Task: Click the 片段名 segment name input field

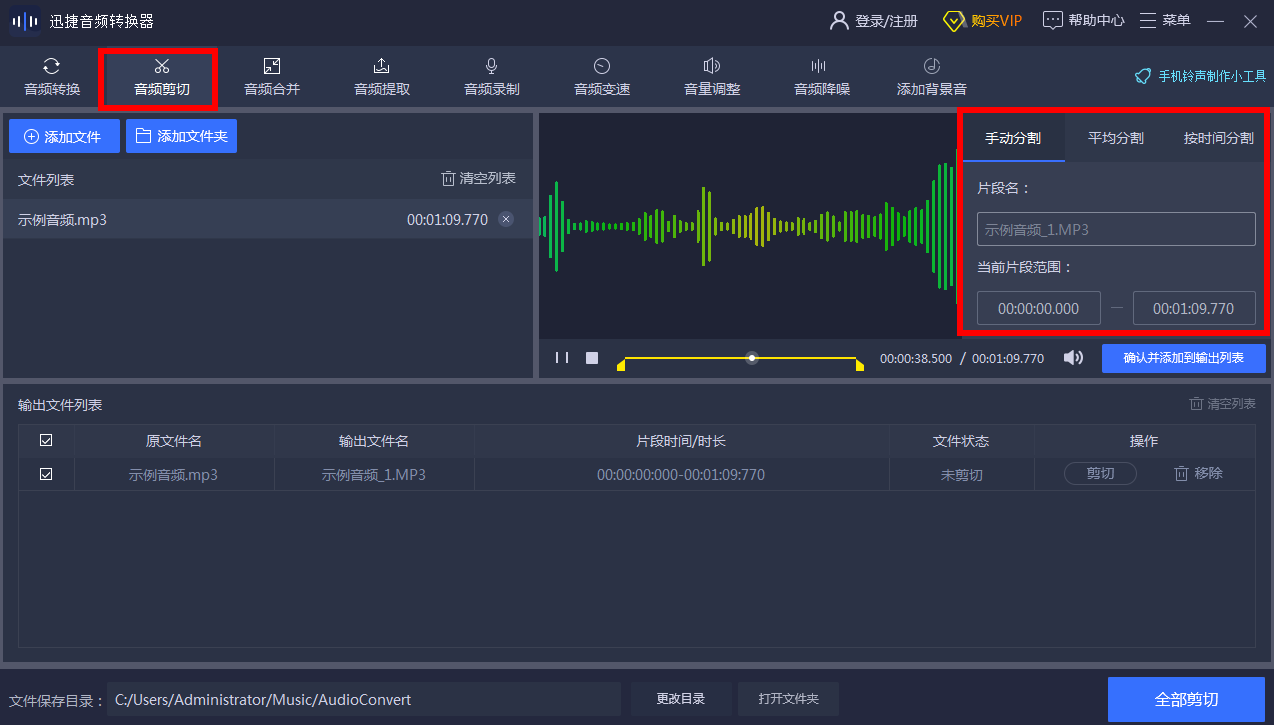Action: click(x=1115, y=229)
